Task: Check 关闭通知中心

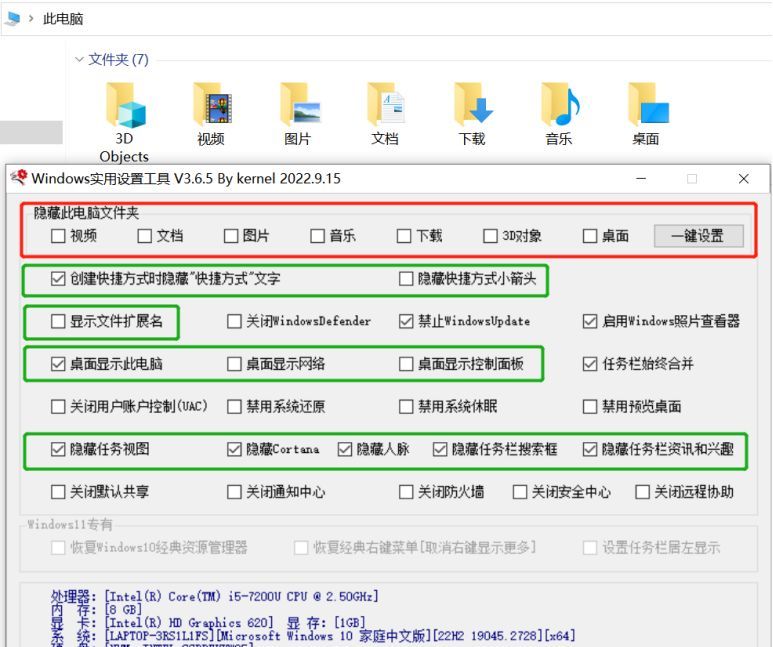Action: click(x=234, y=492)
